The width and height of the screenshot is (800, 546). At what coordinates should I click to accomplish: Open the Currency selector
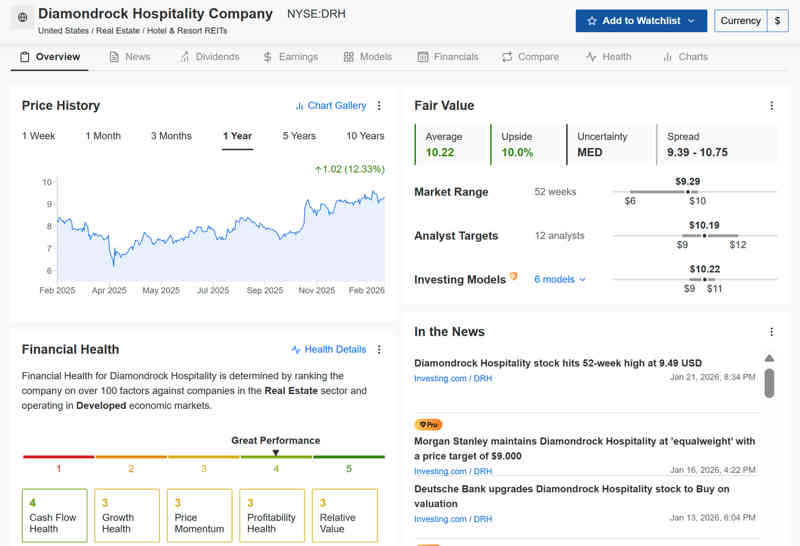coord(740,21)
